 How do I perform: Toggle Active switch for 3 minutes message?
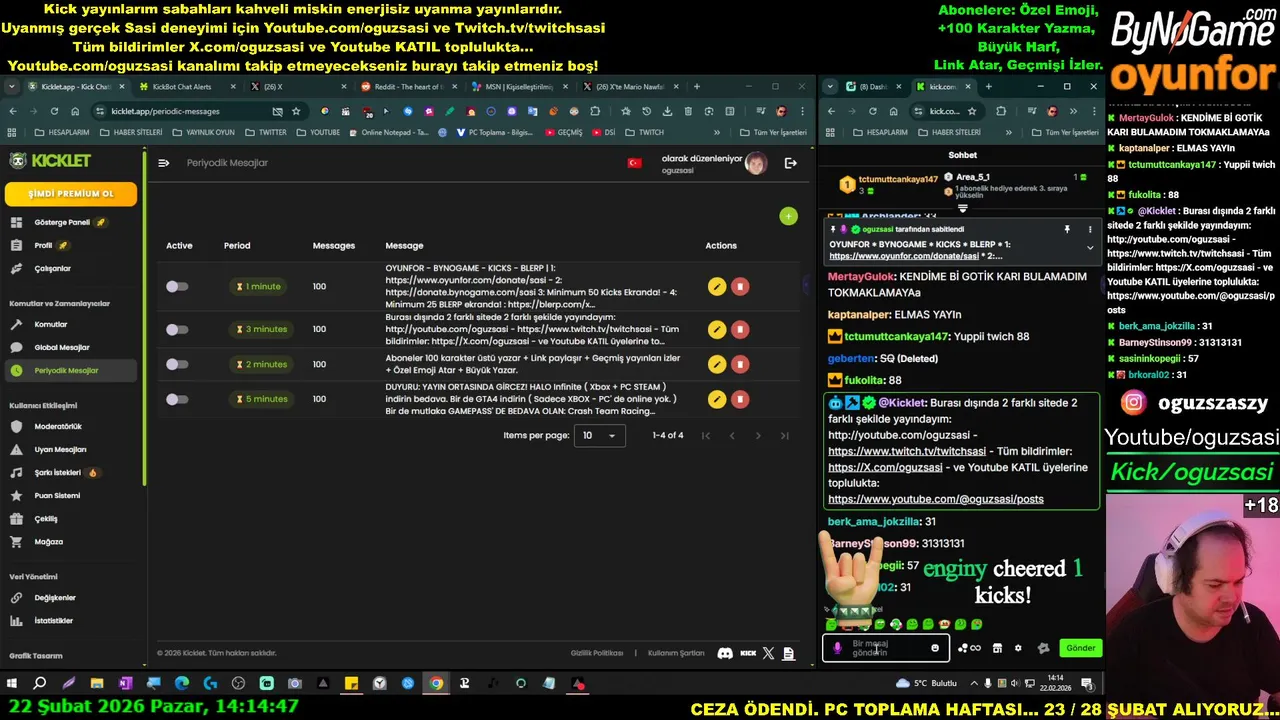177,329
